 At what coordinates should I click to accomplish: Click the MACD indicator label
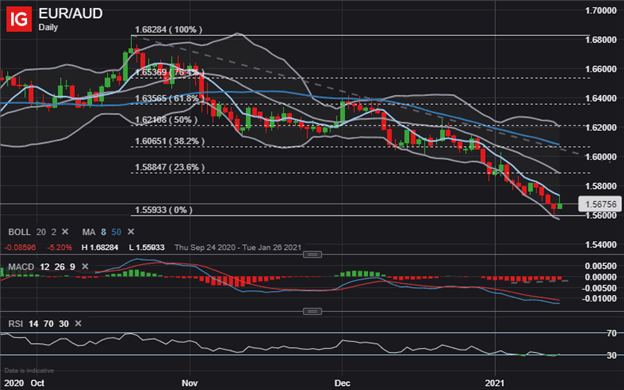21,267
